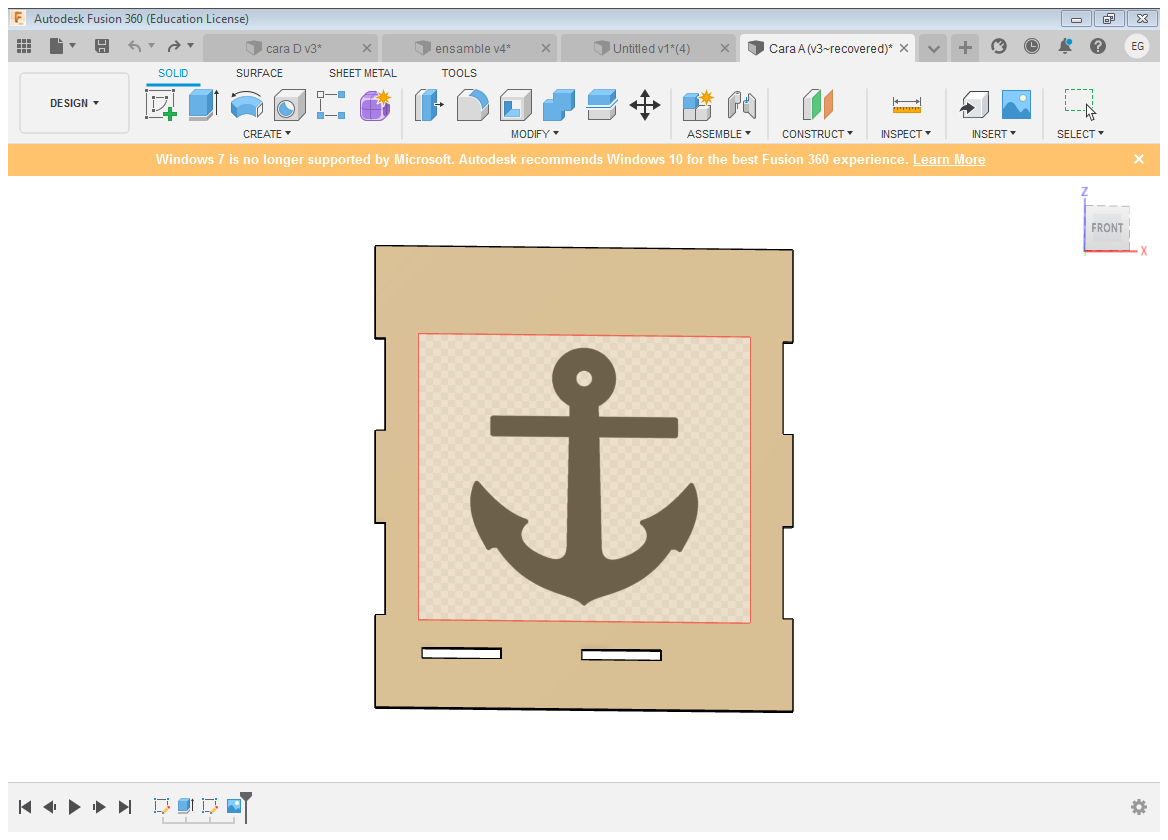Click the Offset Plane construct icon
Screen dimensions: 1168x840
(817, 105)
